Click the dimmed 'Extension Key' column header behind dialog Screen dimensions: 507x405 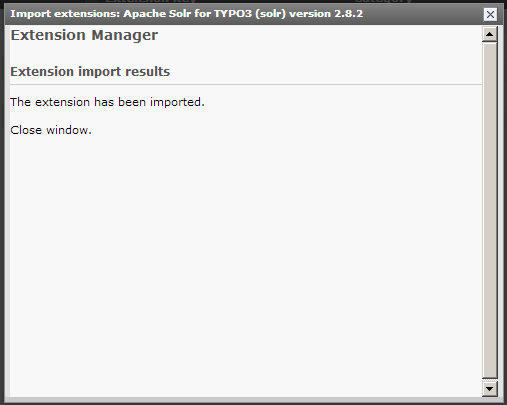click(151, 2)
